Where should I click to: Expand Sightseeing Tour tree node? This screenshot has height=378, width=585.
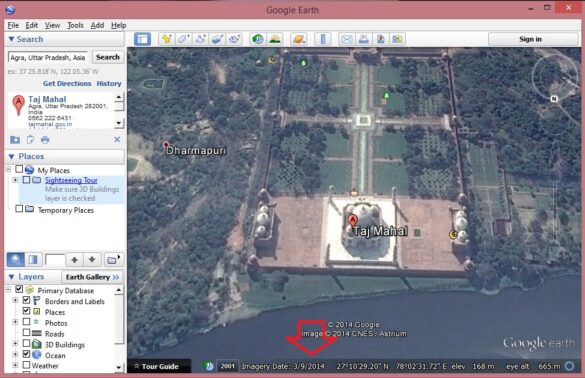pos(15,180)
